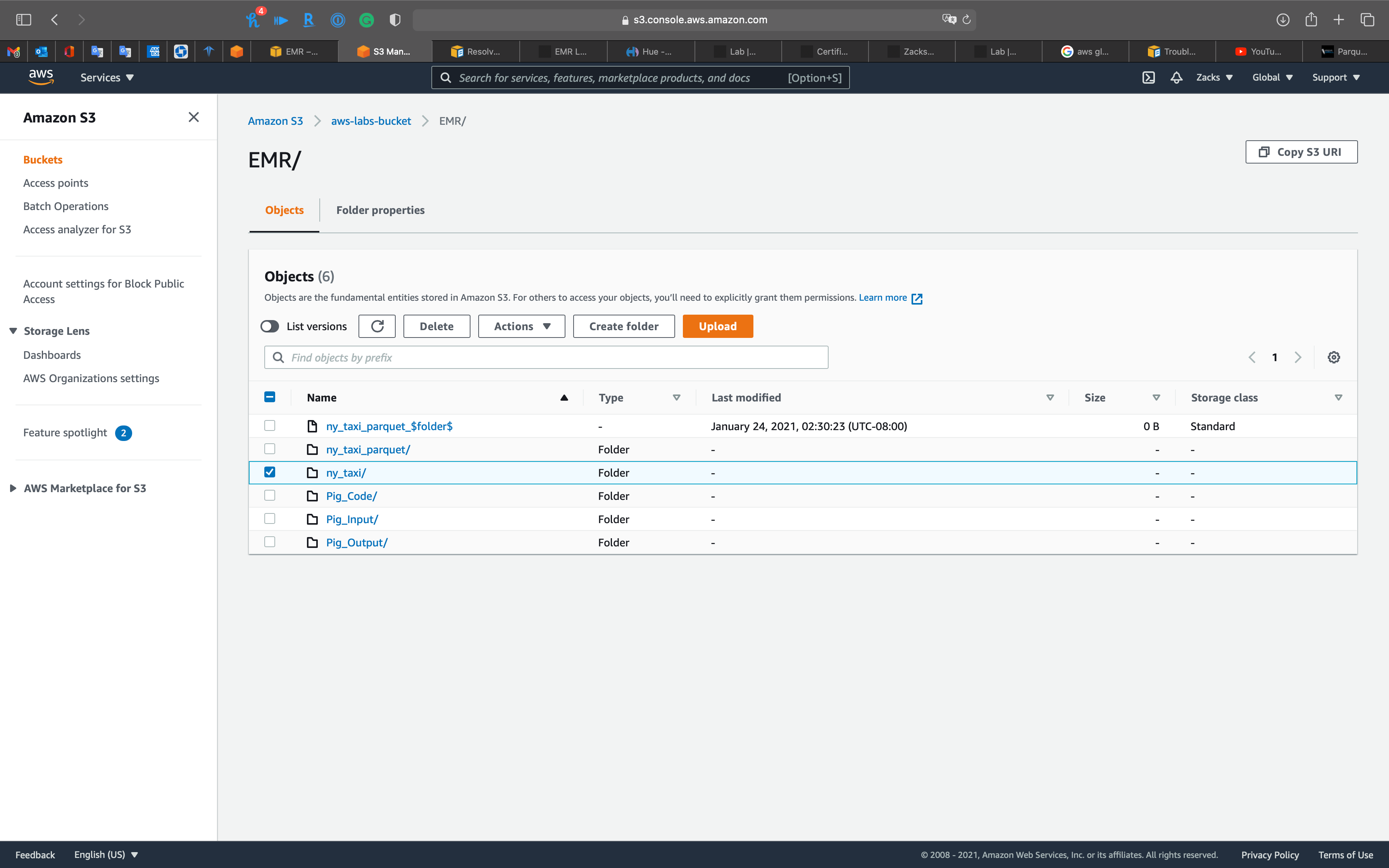This screenshot has height=868, width=1389.
Task: Open the Services dropdown menu
Action: 107,77
